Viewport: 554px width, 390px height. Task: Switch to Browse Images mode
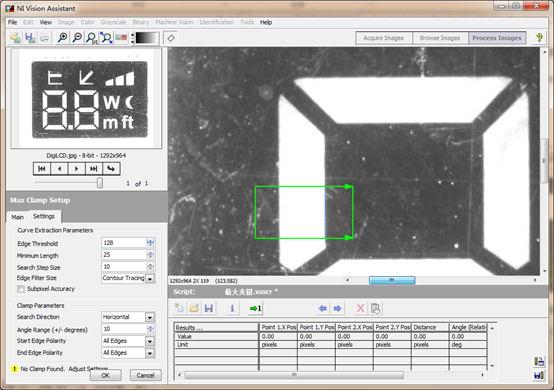(x=440, y=38)
